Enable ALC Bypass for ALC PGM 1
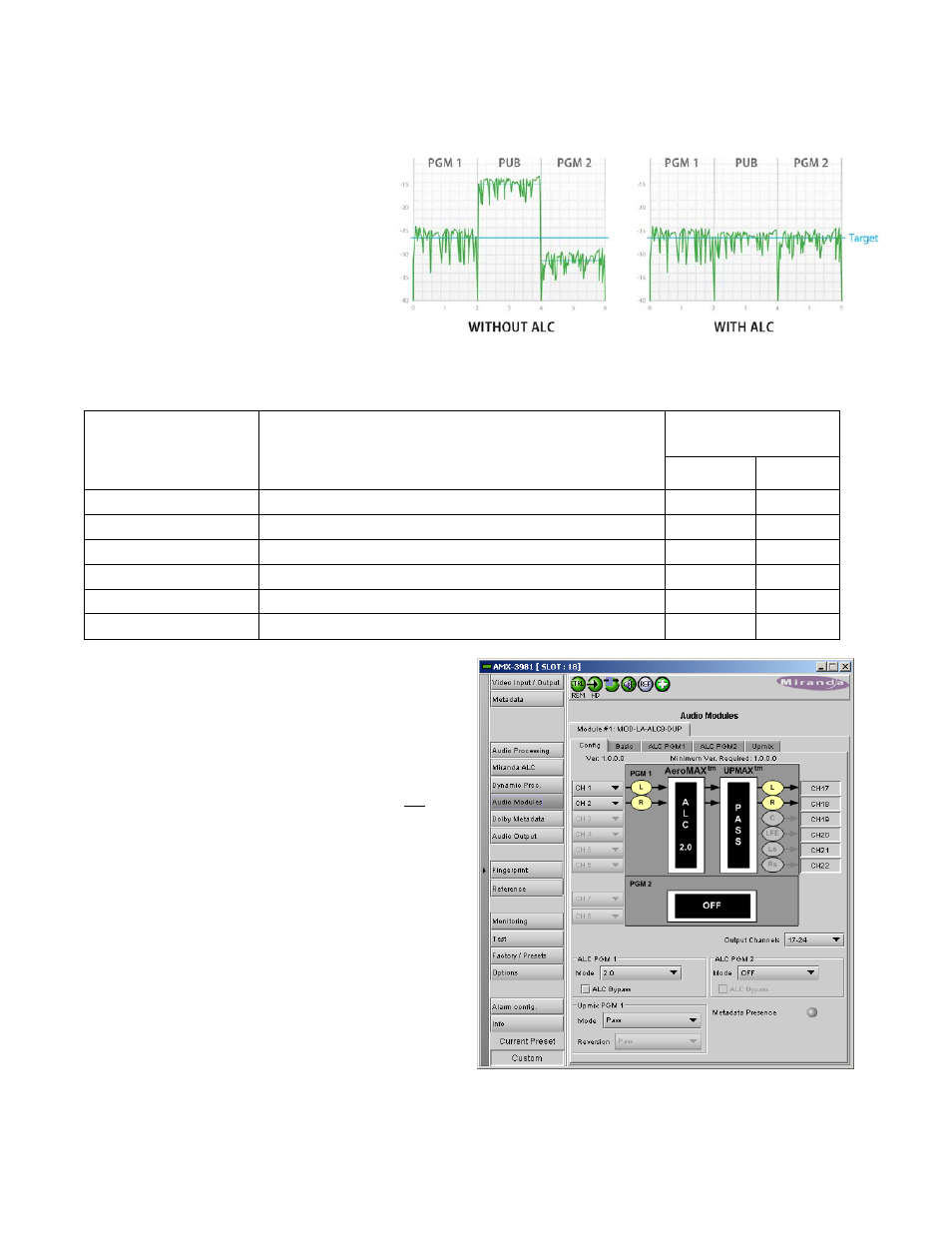 [x=586, y=989]
